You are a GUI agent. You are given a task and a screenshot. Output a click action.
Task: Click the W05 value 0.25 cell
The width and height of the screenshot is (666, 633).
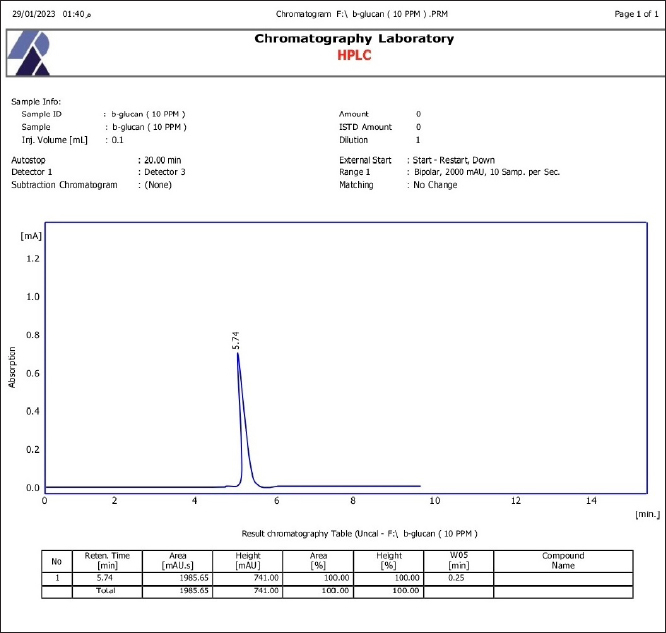454,578
